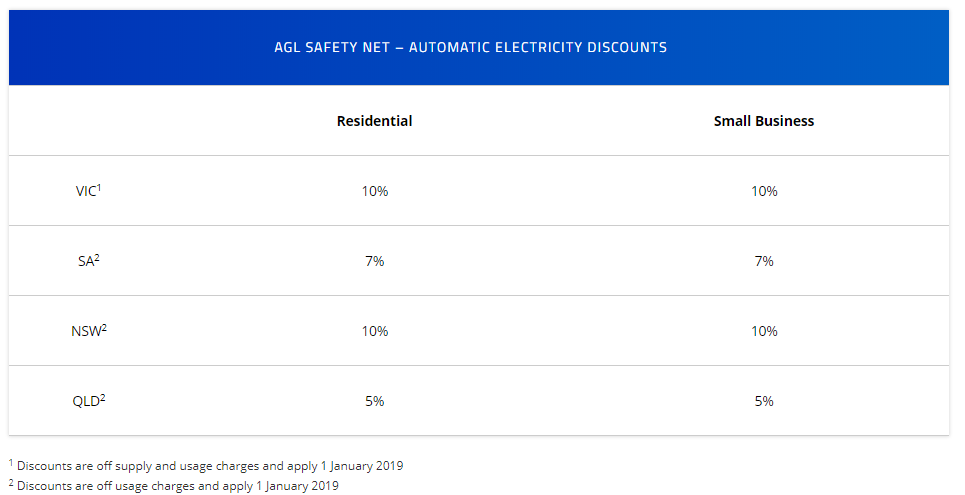The image size is (965, 495).
Task: Click SA Residential 7% discount cell
Action: tap(374, 261)
